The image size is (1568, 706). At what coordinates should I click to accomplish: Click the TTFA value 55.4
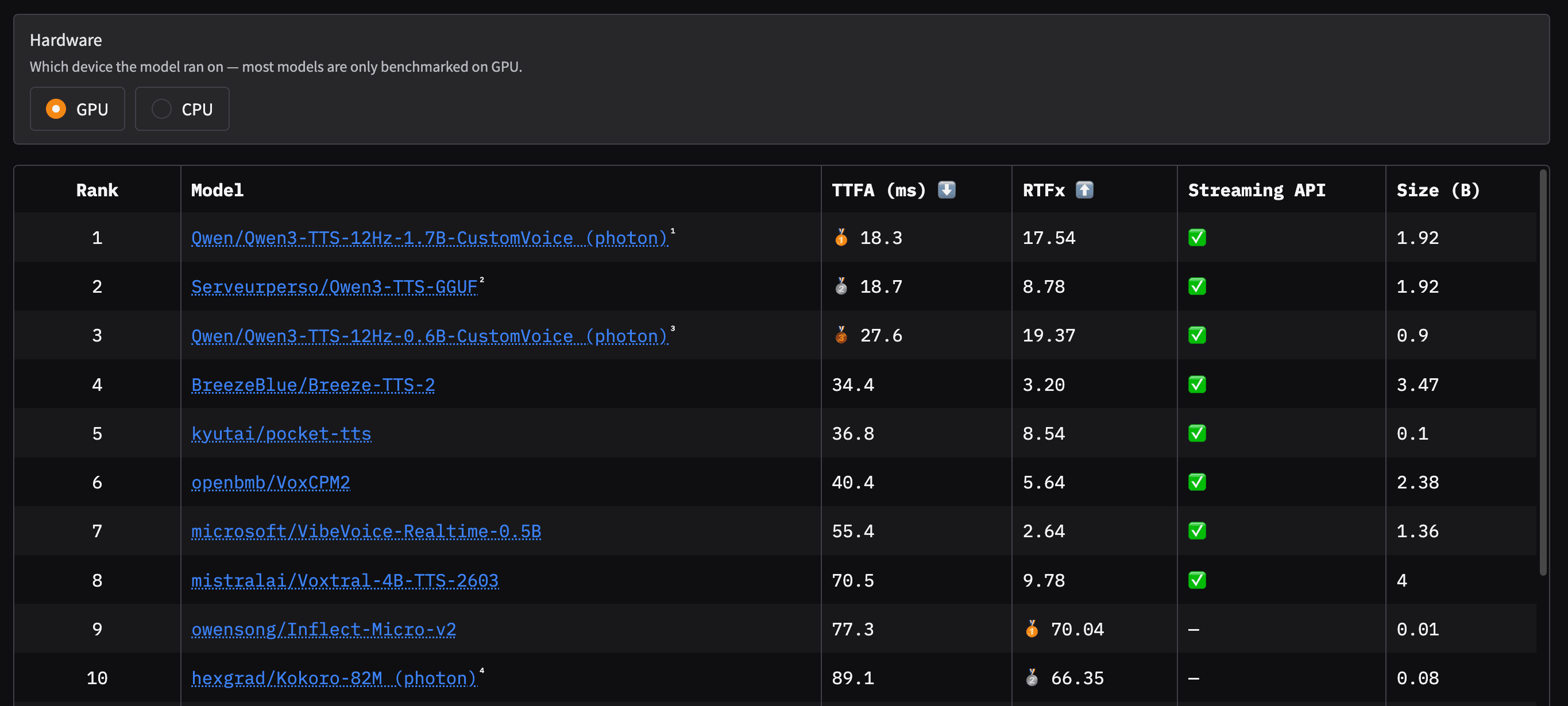(x=853, y=531)
